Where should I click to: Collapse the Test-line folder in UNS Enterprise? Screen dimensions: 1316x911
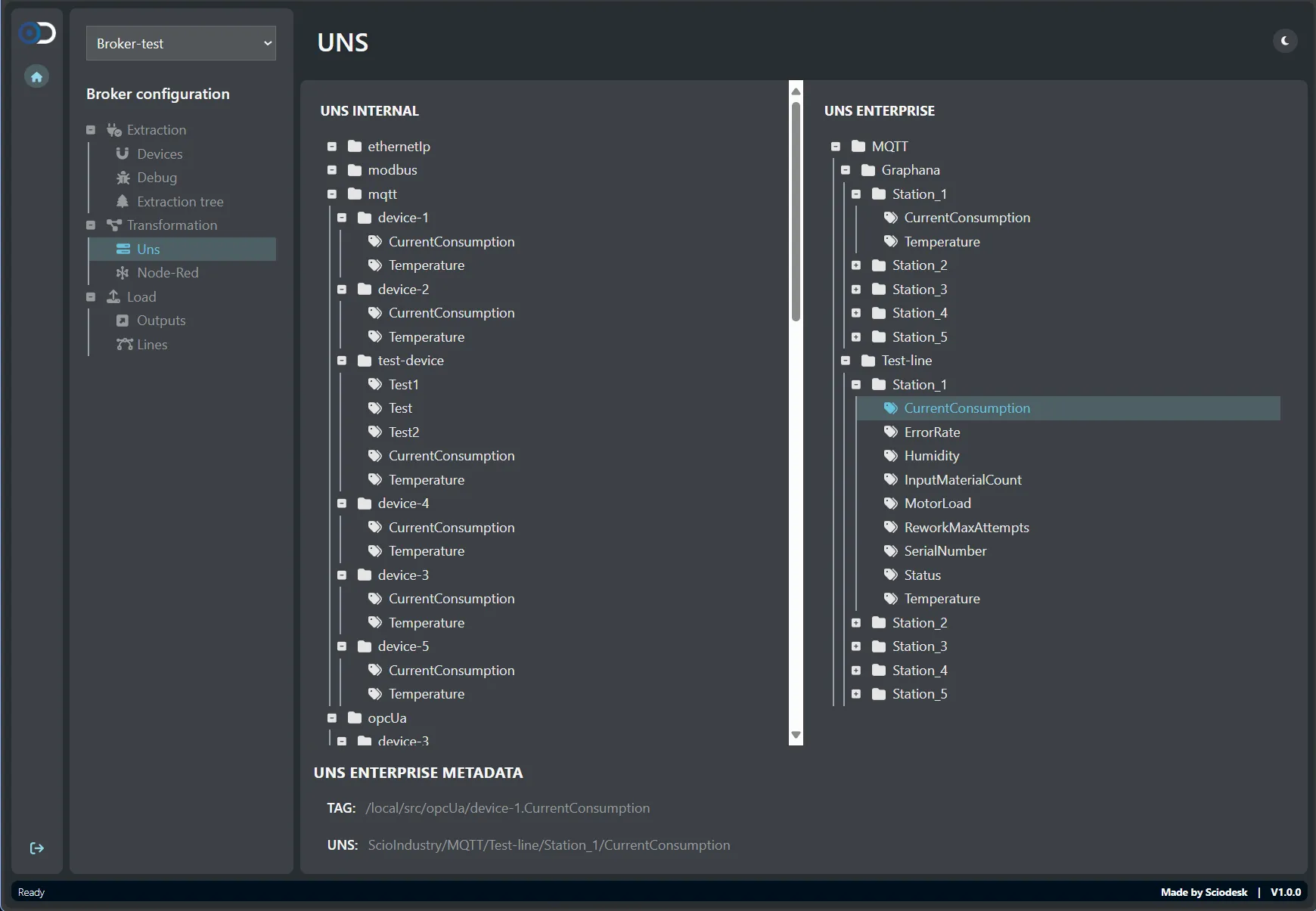click(846, 361)
